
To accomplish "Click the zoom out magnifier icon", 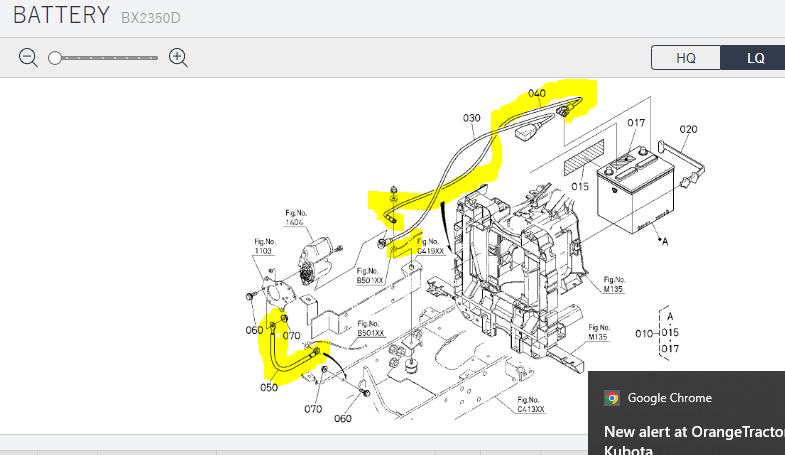I will coord(28,58).
